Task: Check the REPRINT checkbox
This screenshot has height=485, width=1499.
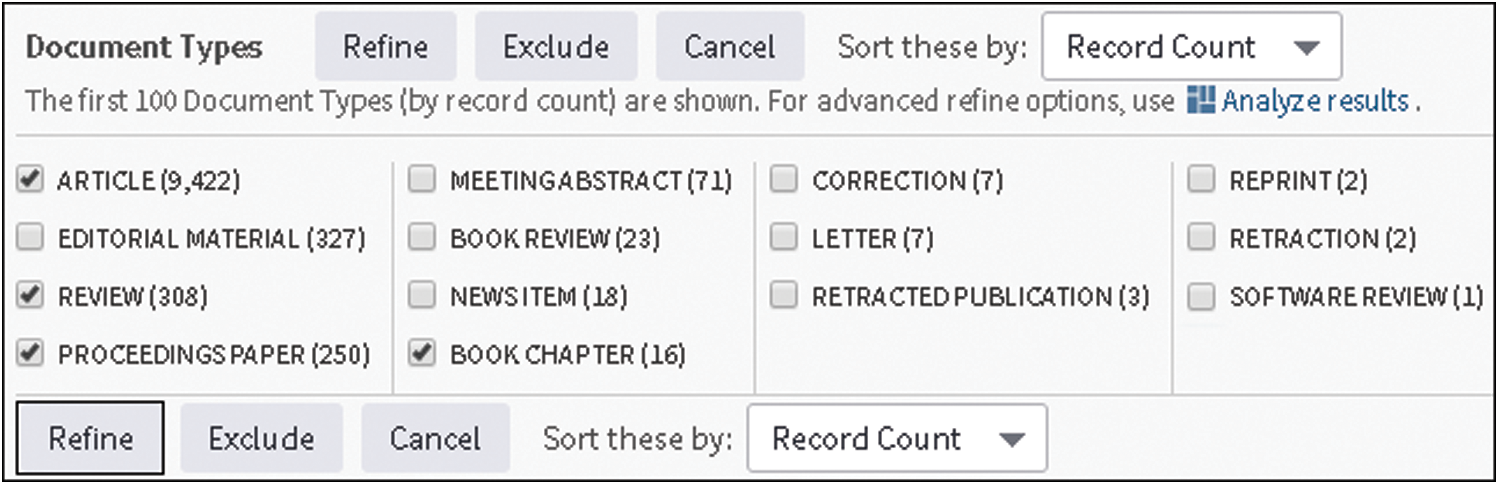Action: 1203,180
